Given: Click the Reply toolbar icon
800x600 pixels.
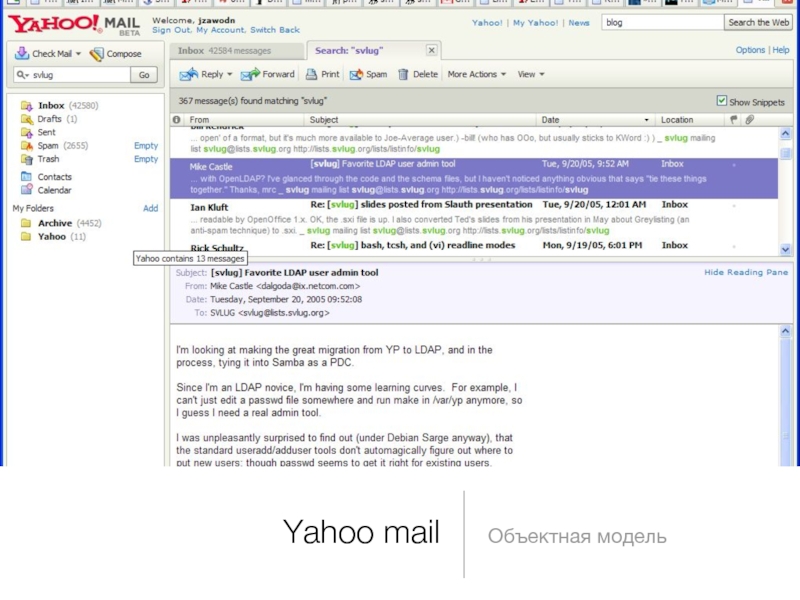Looking at the screenshot, I should pyautogui.click(x=189, y=74).
